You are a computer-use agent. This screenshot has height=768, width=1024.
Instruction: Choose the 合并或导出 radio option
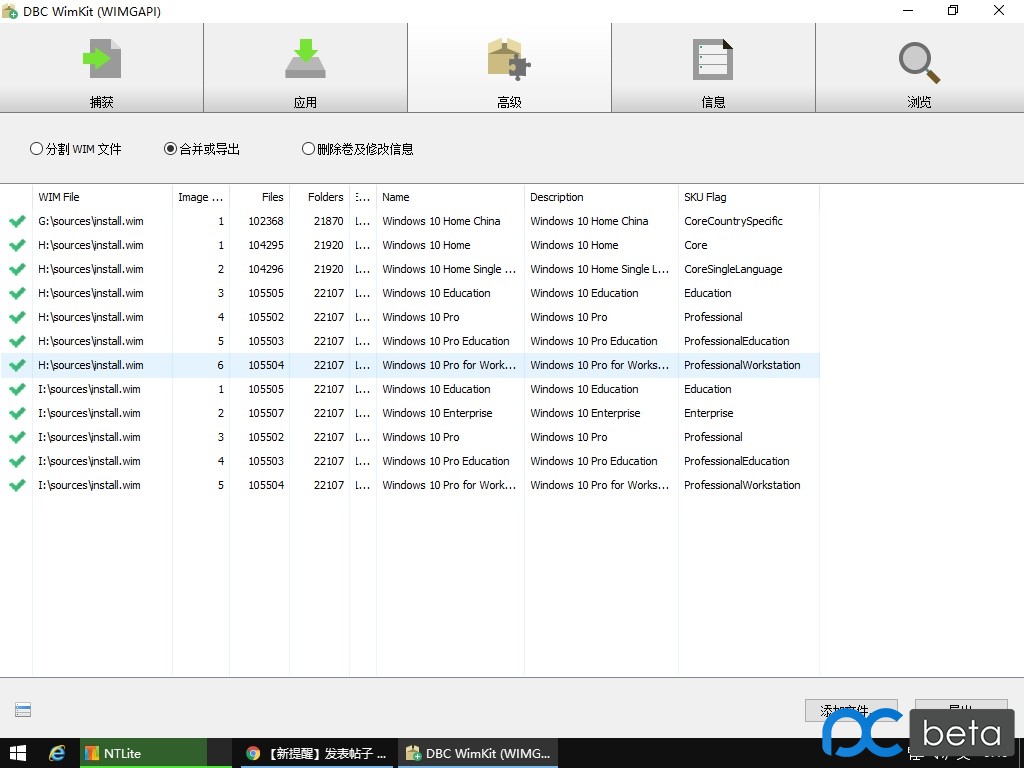(x=202, y=149)
